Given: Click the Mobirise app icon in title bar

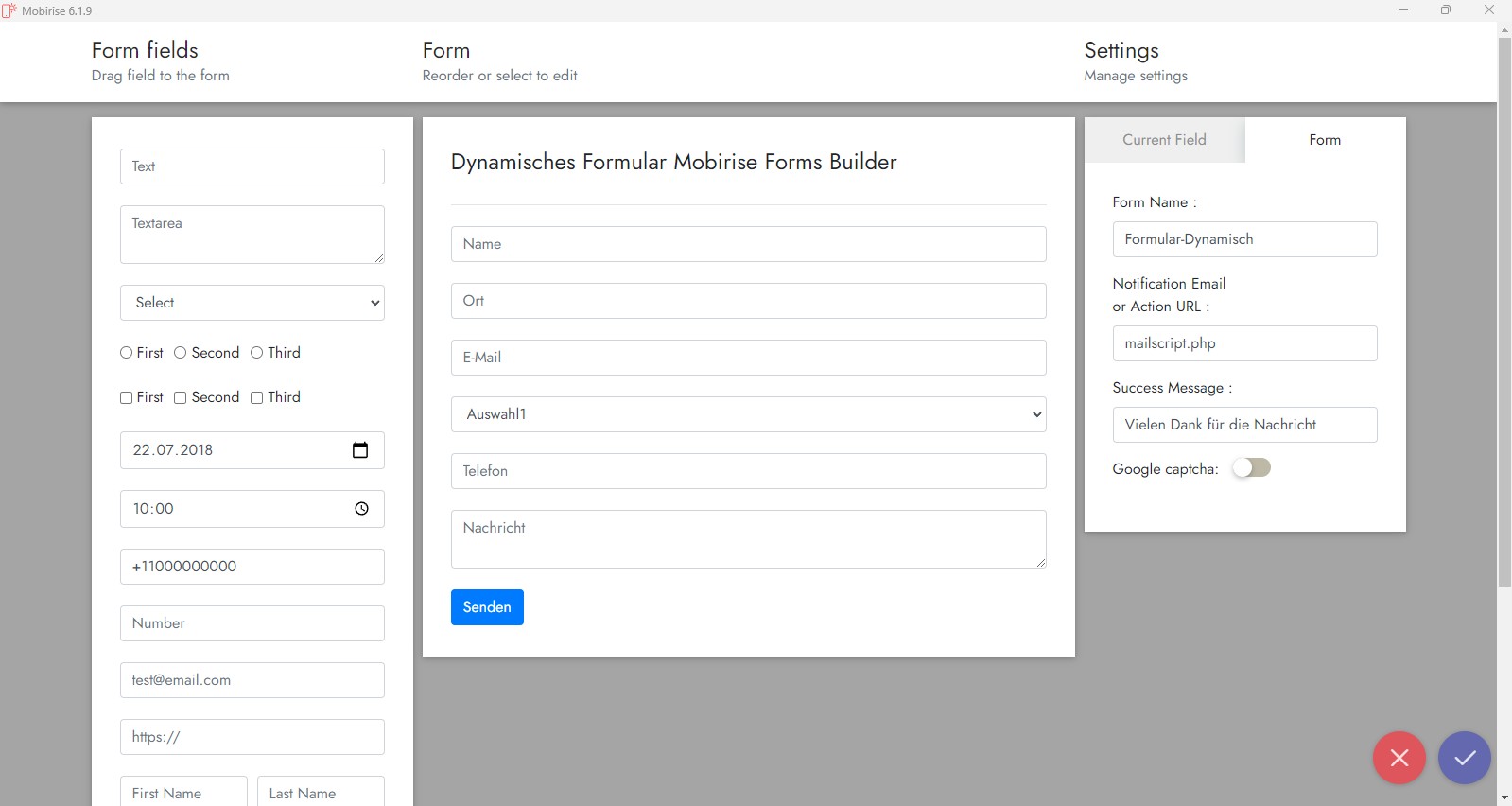Looking at the screenshot, I should [9, 10].
